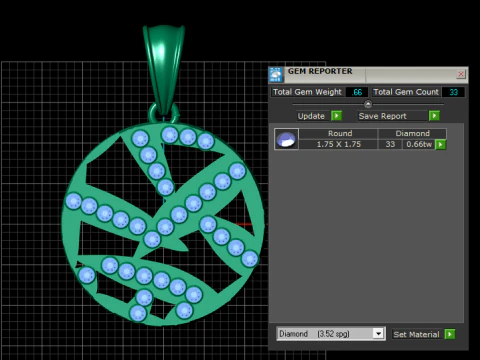Screen dimensions: 480x360
Task: Click the 1.75 X 1.75 size cell
Action: pos(339,144)
